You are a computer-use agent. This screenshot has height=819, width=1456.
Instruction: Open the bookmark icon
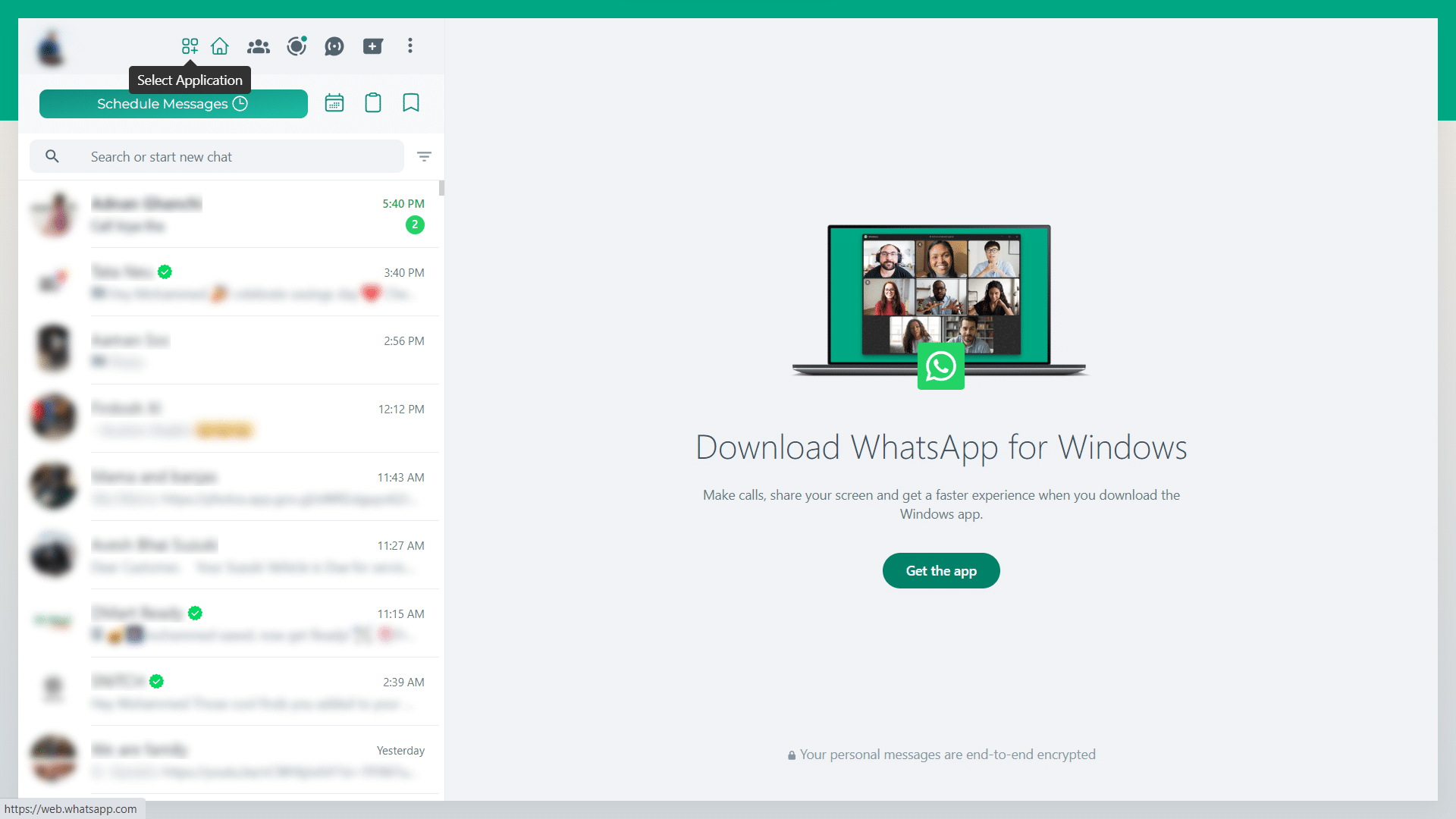(x=411, y=103)
